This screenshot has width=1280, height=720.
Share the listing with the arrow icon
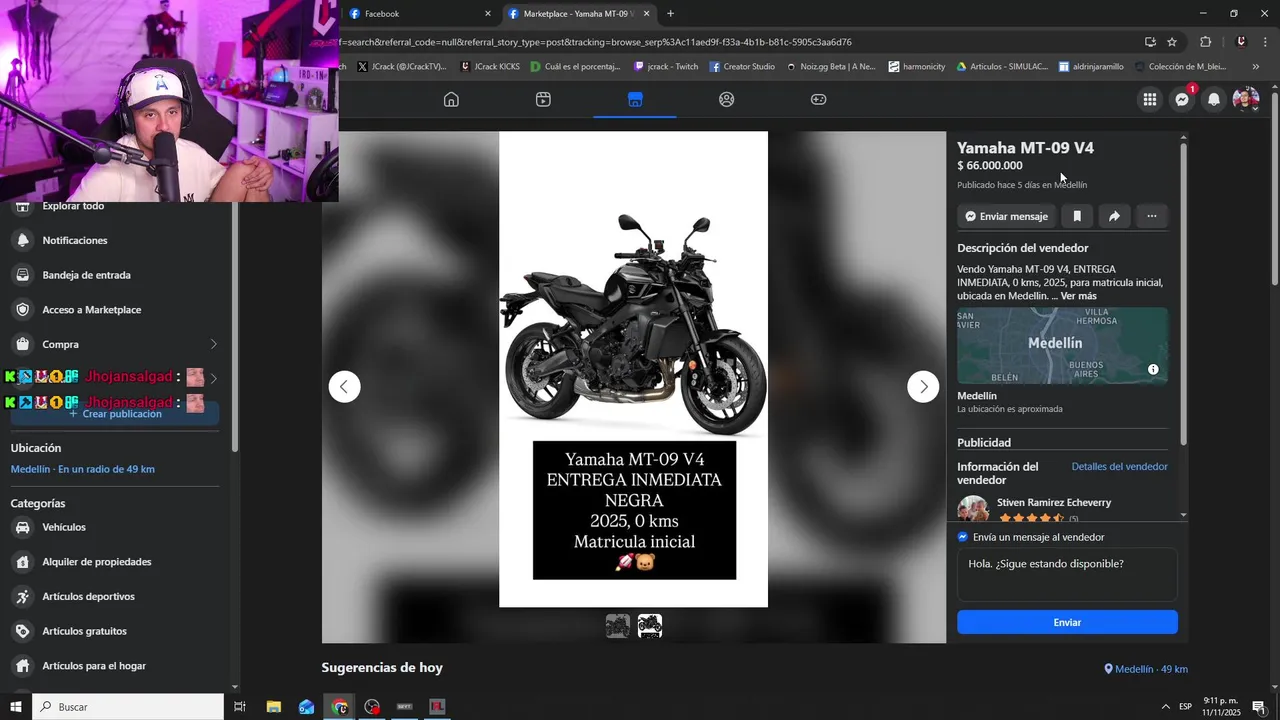tap(1114, 216)
